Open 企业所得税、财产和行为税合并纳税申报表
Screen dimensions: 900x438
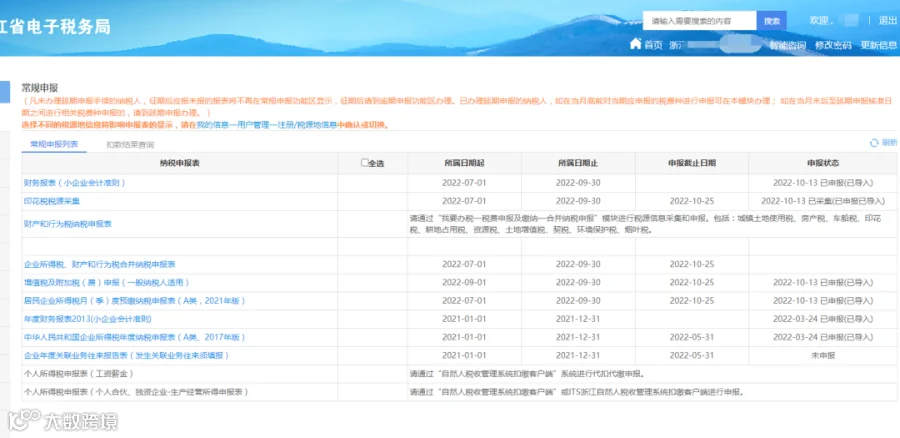[99, 265]
